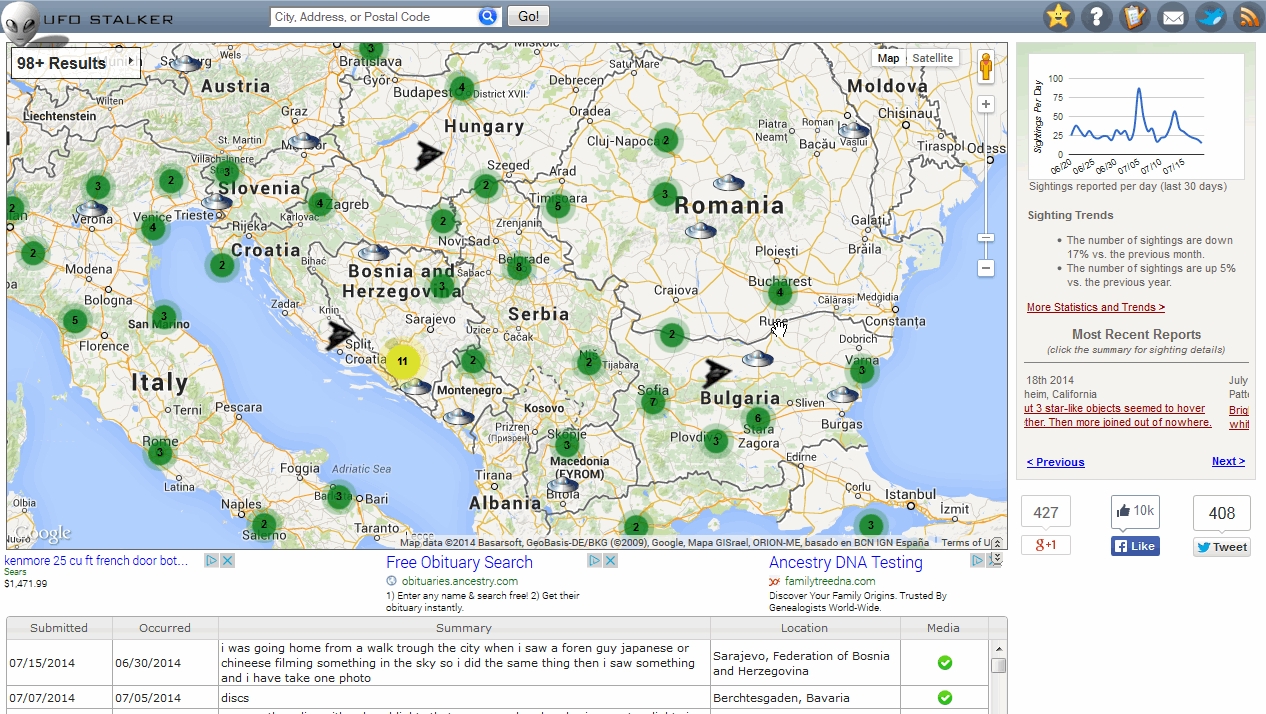Open the orange RSS feed icon
This screenshot has height=714, width=1266.
[x=1248, y=17]
